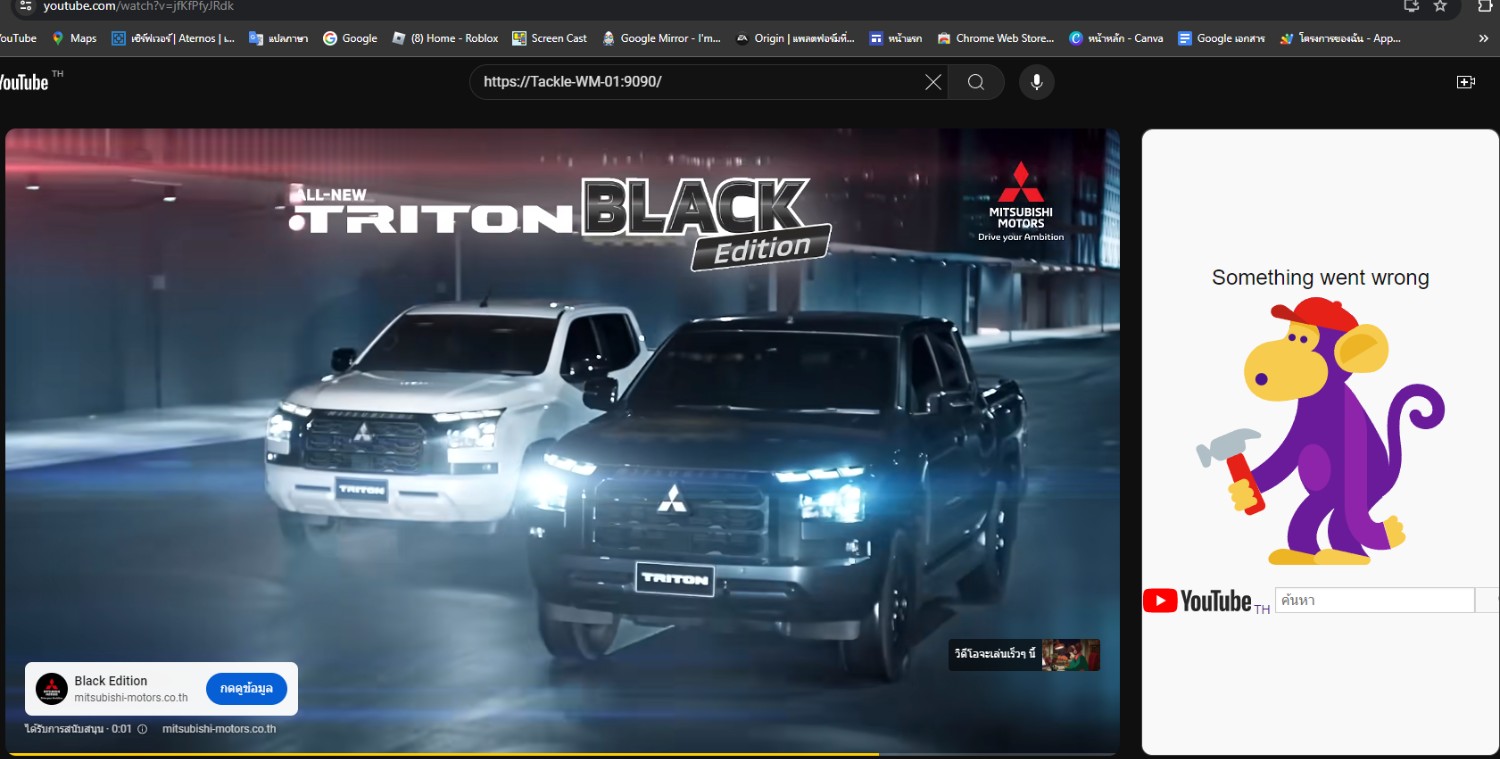The width and height of the screenshot is (1500, 759).
Task: Open the Google เอกสาร bookmark
Action: tap(1221, 38)
